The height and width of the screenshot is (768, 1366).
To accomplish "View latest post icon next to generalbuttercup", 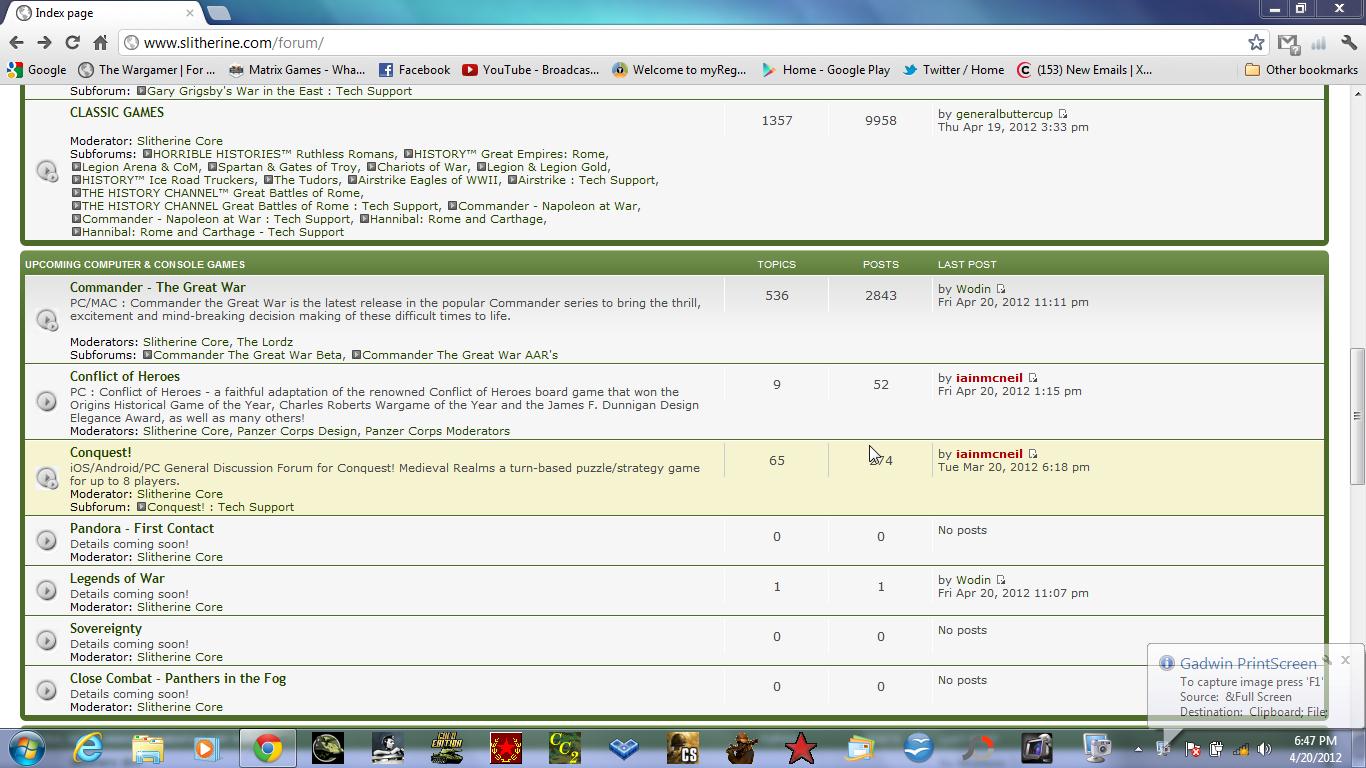I will [1062, 114].
